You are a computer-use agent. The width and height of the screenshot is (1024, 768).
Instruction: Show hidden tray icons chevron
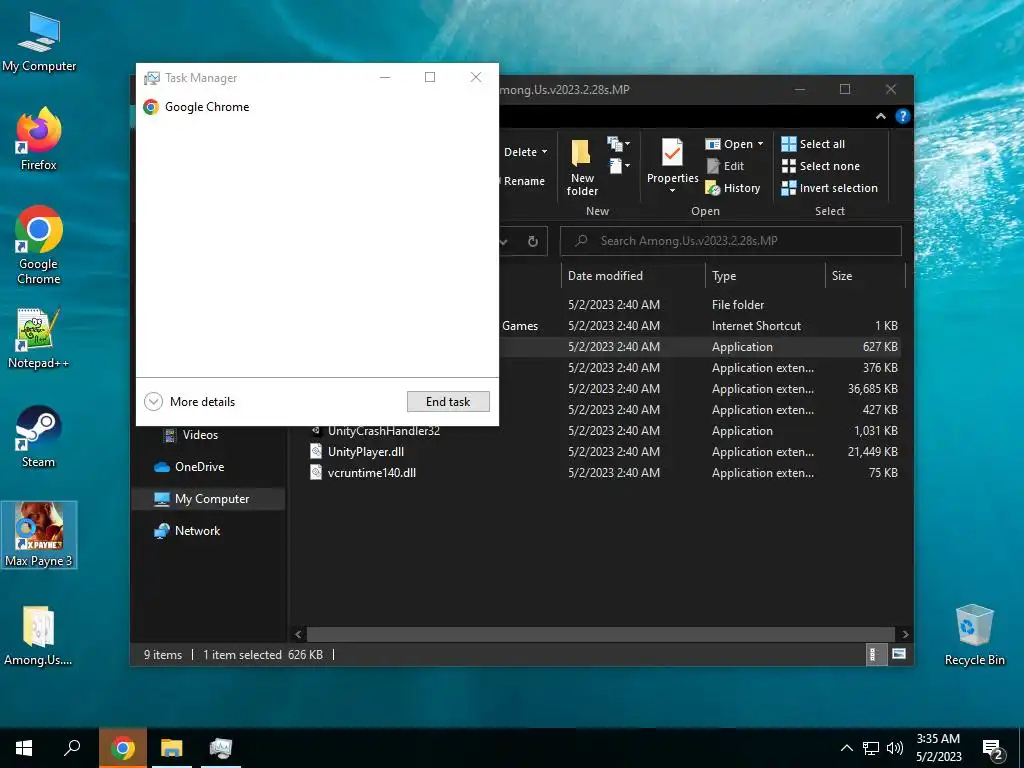[846, 748]
